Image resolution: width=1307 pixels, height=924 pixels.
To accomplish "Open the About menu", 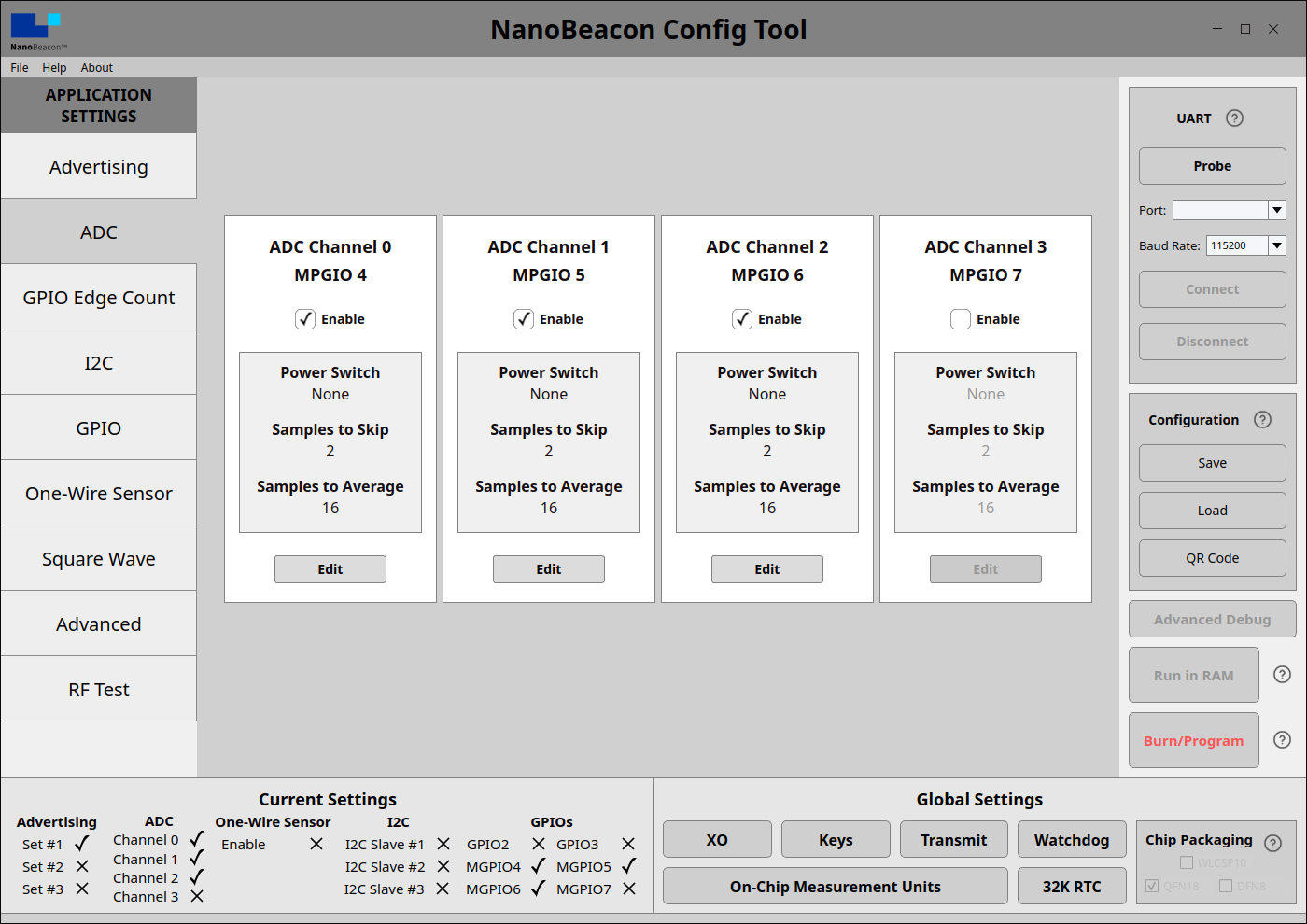I will pos(96,68).
